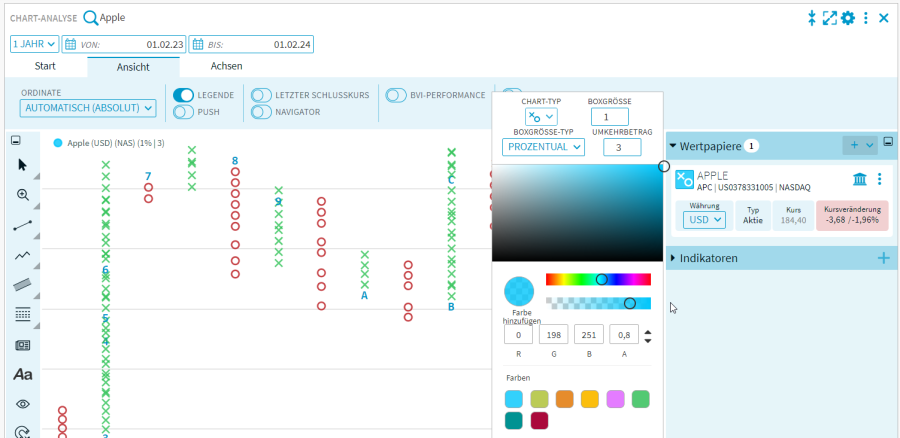Open the Aa text annotation tool
The image size is (900, 438).
(x=23, y=375)
